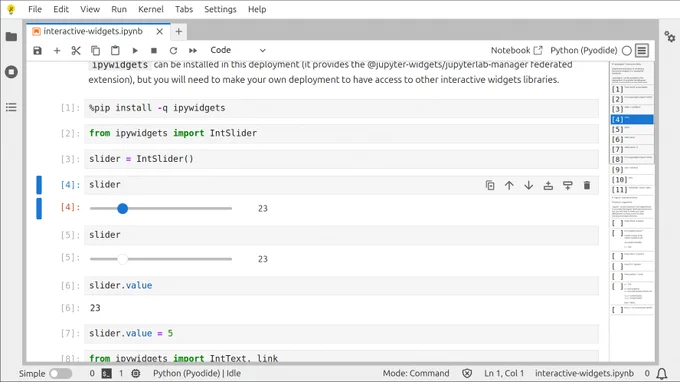Click cell 3 slider = IntSlider() code
The image size is (680, 382).
[x=341, y=159]
